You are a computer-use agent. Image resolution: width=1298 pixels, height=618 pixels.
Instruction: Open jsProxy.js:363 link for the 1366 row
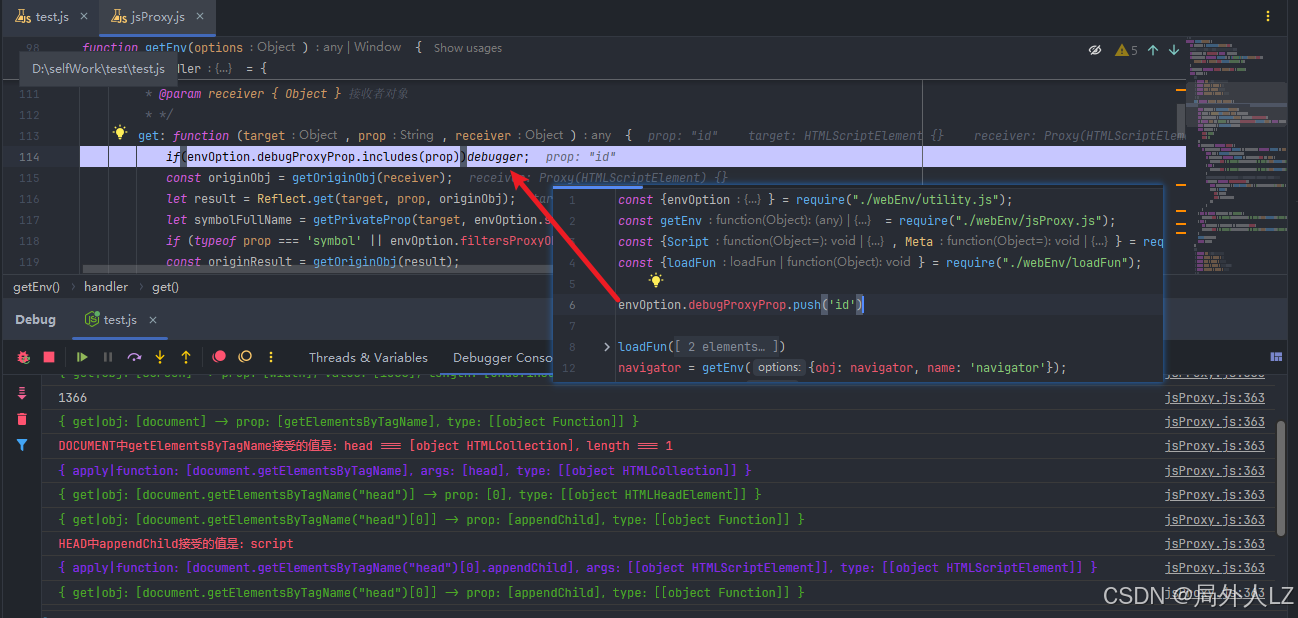1214,397
